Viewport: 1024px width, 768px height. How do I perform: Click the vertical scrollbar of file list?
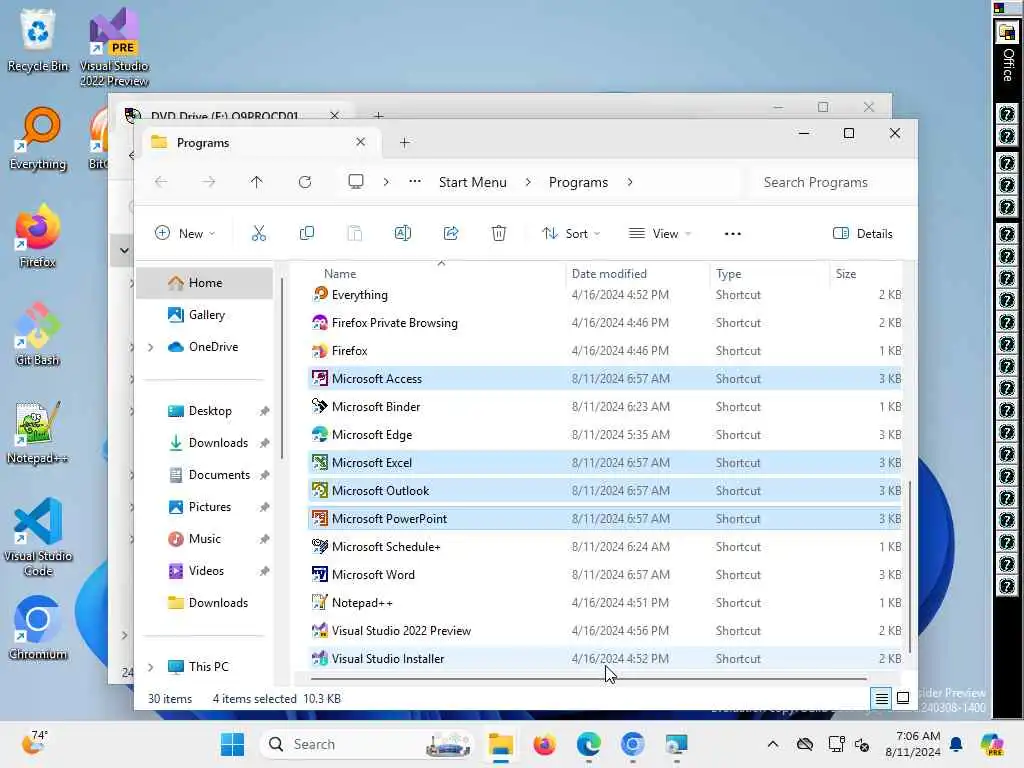[909, 566]
